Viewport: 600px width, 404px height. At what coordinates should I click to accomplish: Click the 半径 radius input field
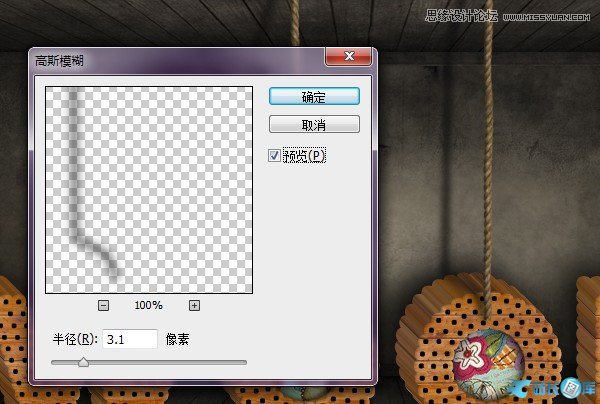pyautogui.click(x=128, y=339)
